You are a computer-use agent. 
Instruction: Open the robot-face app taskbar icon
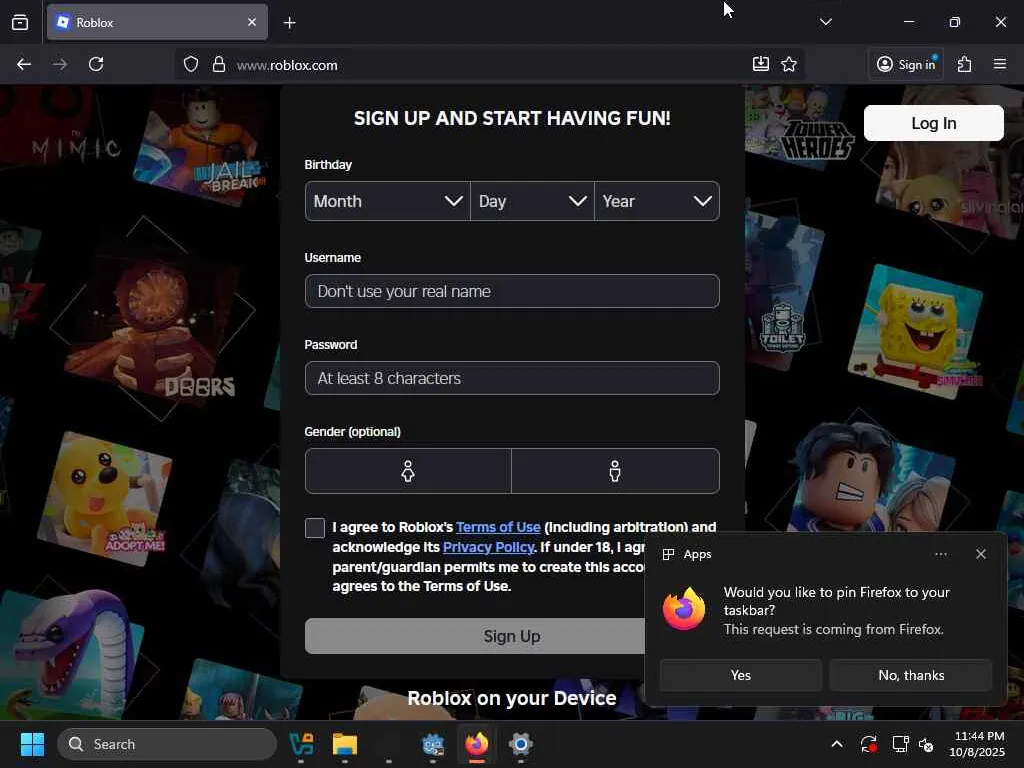click(432, 744)
